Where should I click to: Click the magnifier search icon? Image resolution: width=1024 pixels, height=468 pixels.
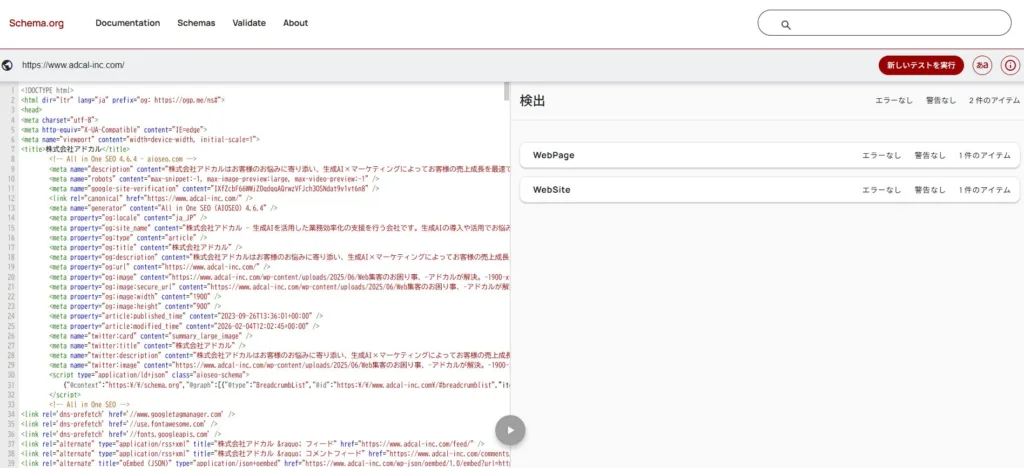click(x=786, y=25)
